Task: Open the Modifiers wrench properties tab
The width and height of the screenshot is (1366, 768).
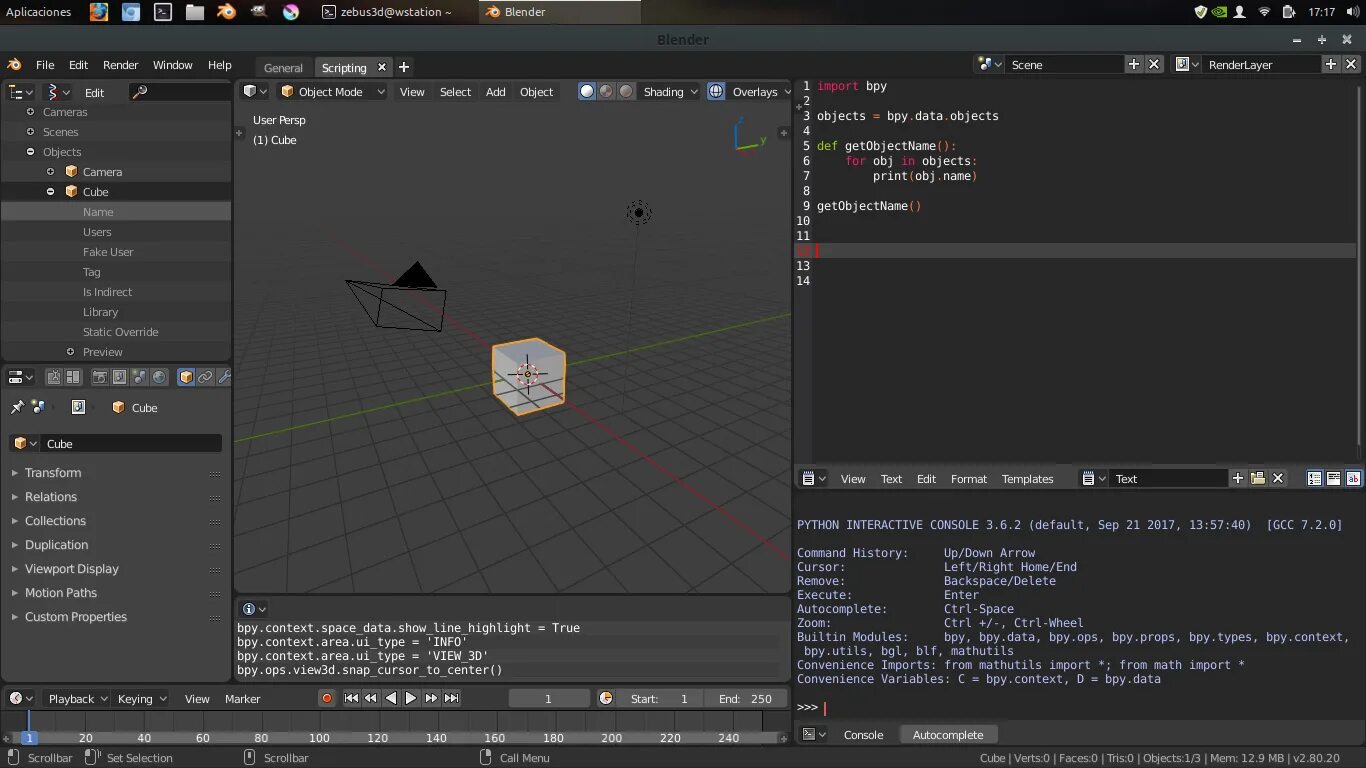Action: [x=224, y=377]
